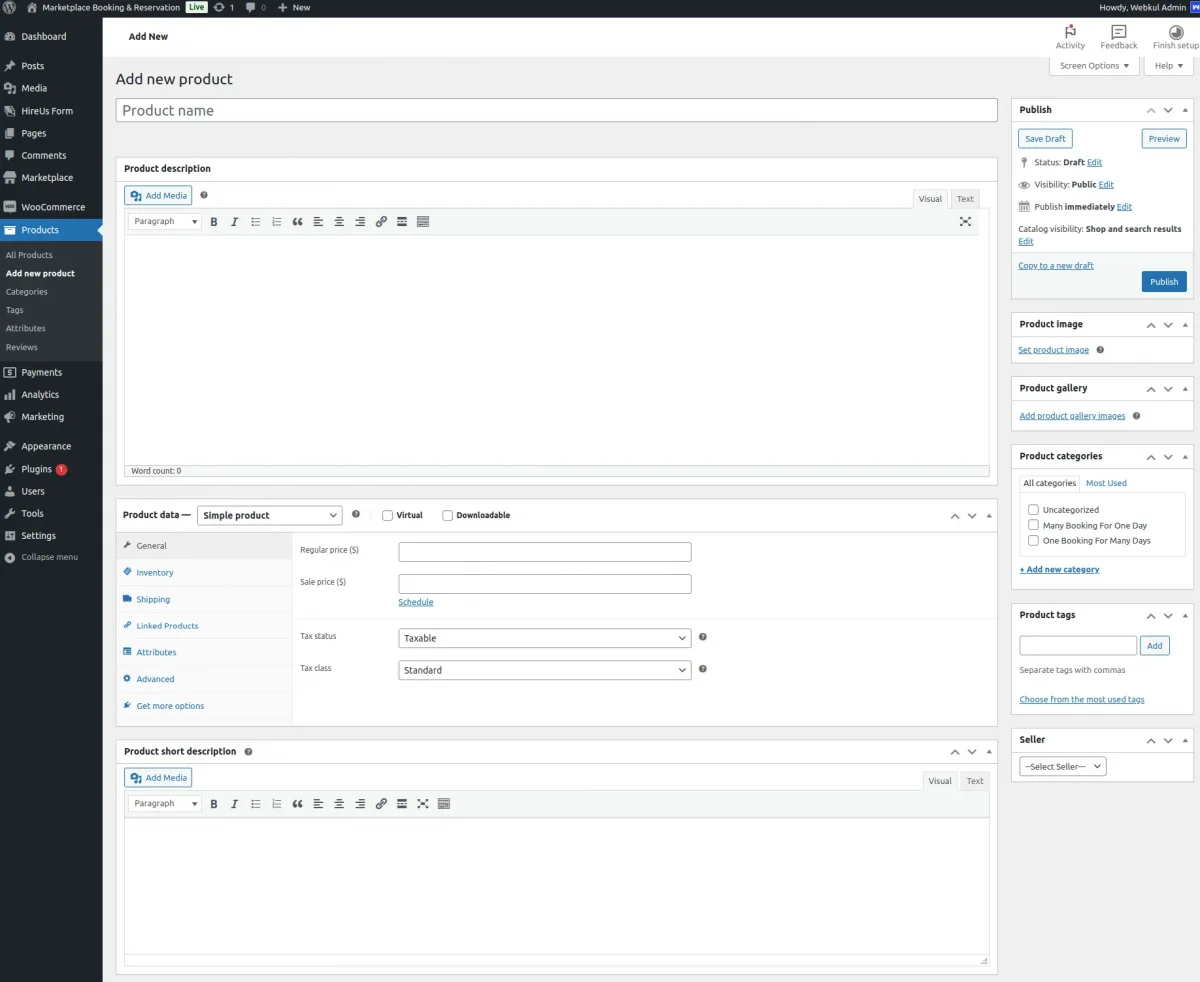This screenshot has height=982, width=1200.
Task: Open the Tax class dropdown
Action: point(544,668)
